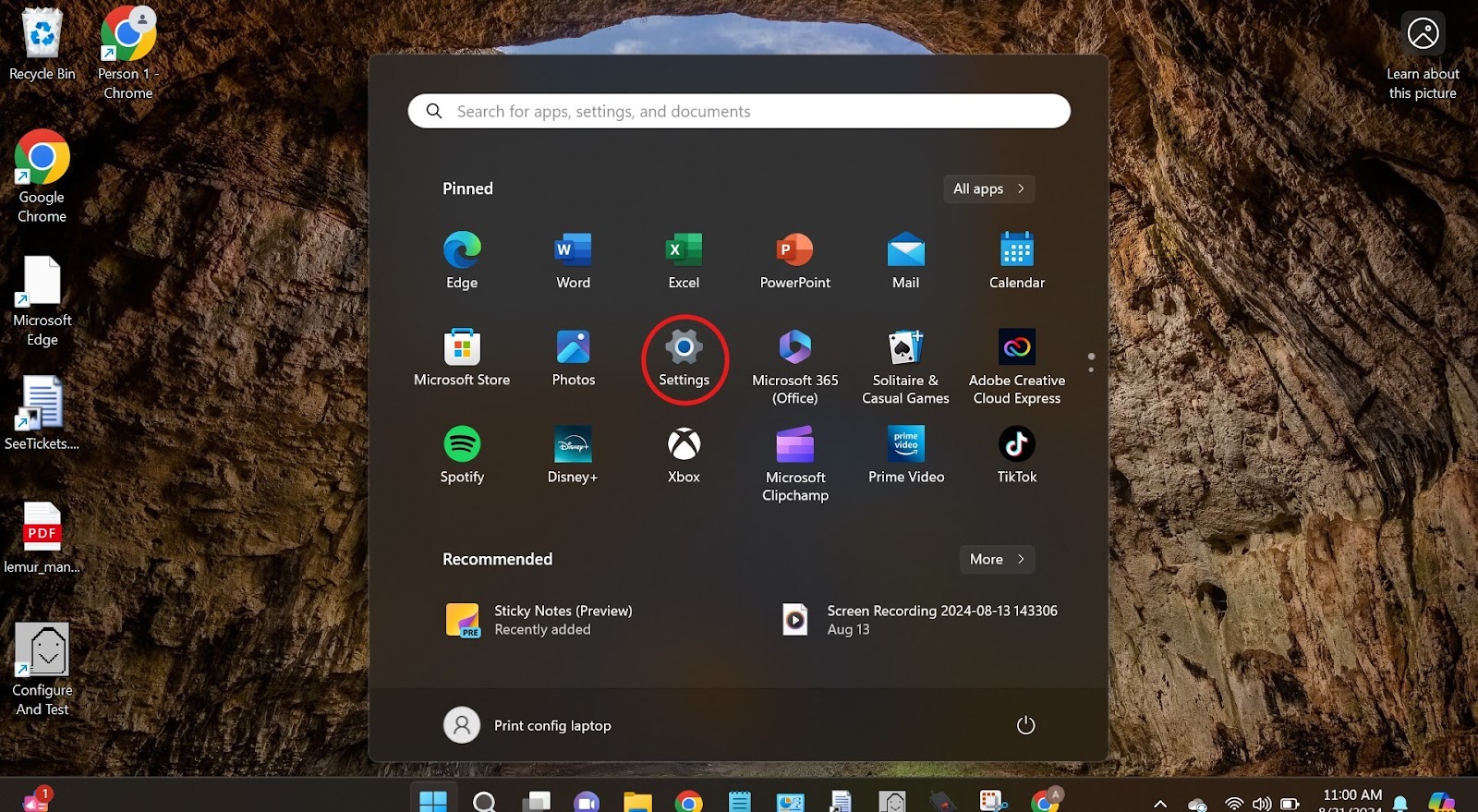Open Snipping Tool on the taskbar

(993, 802)
